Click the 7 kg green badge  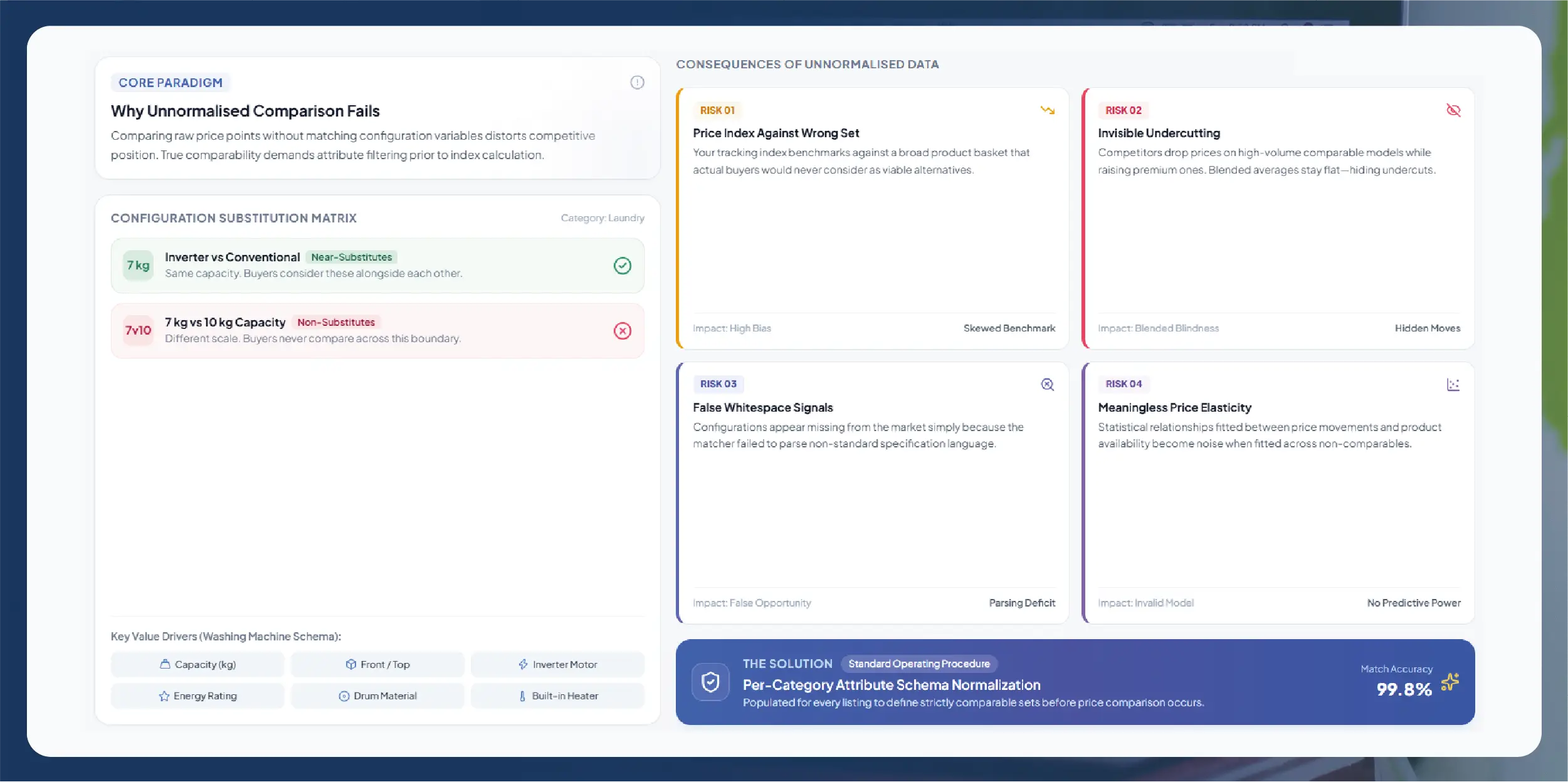click(x=138, y=266)
